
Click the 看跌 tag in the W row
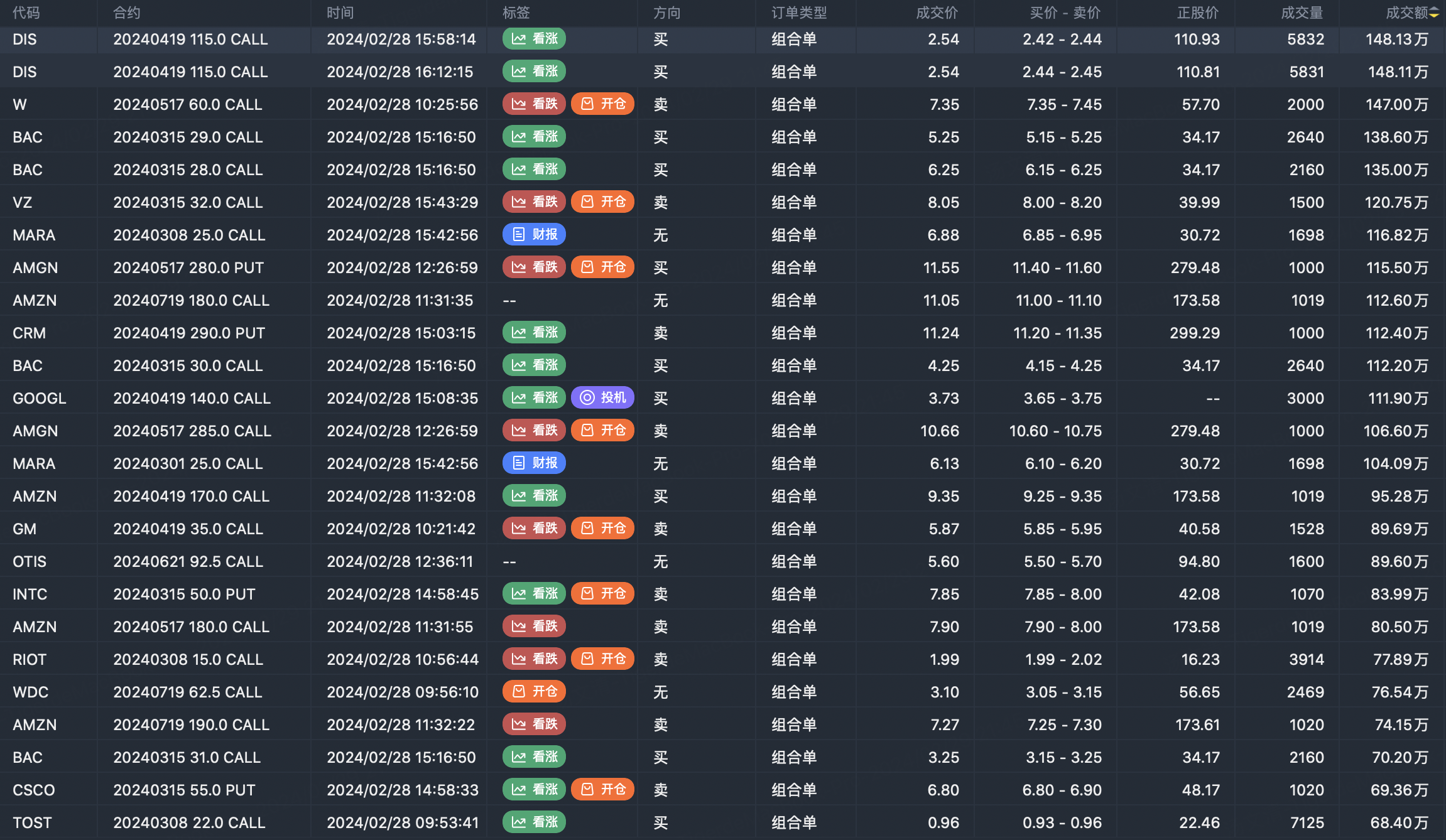[534, 104]
